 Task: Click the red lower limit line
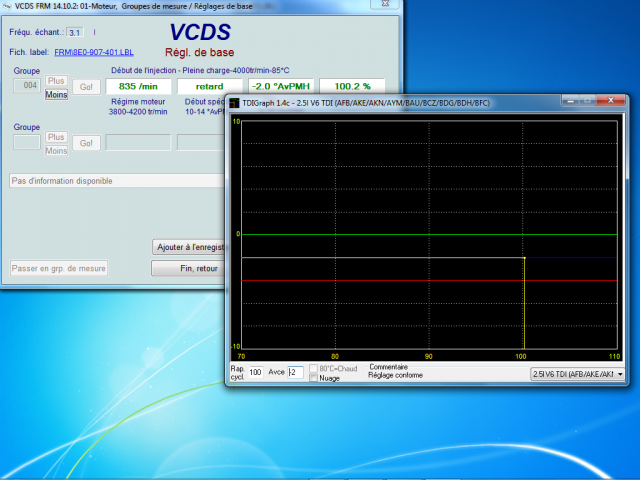click(429, 280)
